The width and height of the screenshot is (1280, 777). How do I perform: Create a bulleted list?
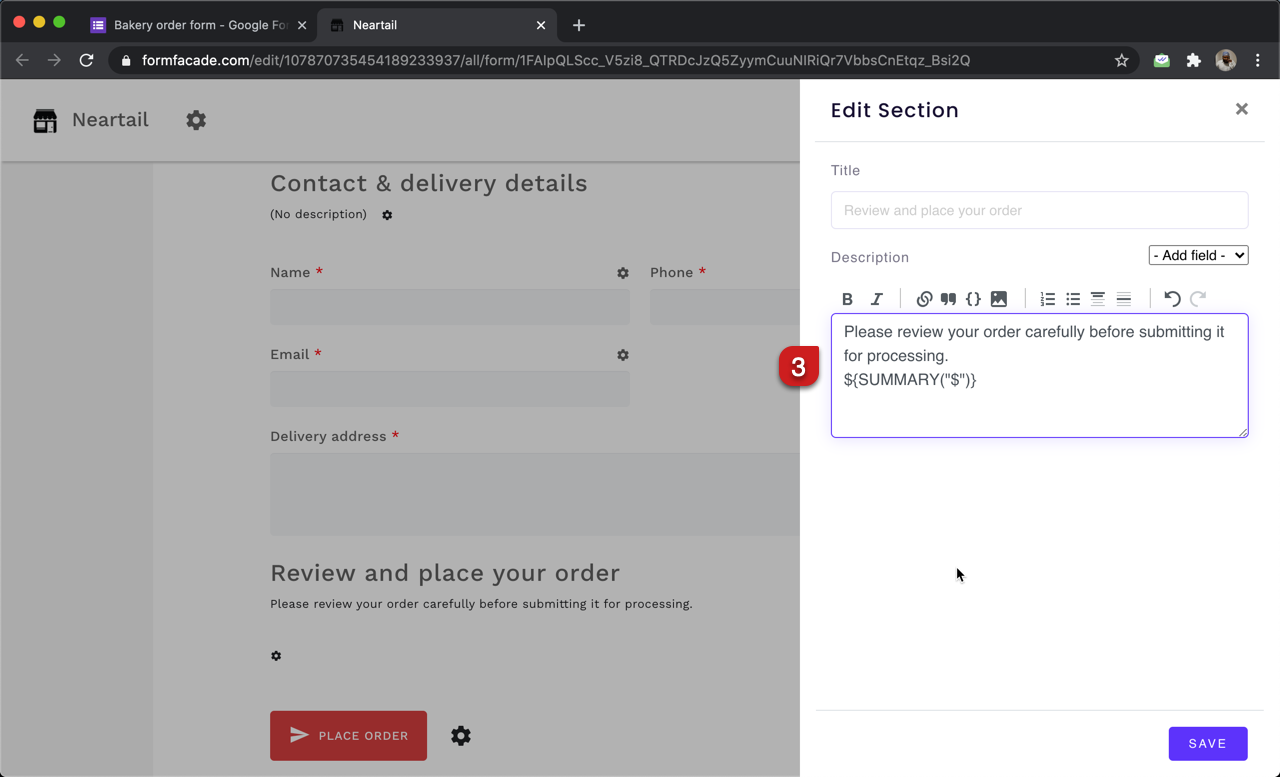[x=1073, y=299]
